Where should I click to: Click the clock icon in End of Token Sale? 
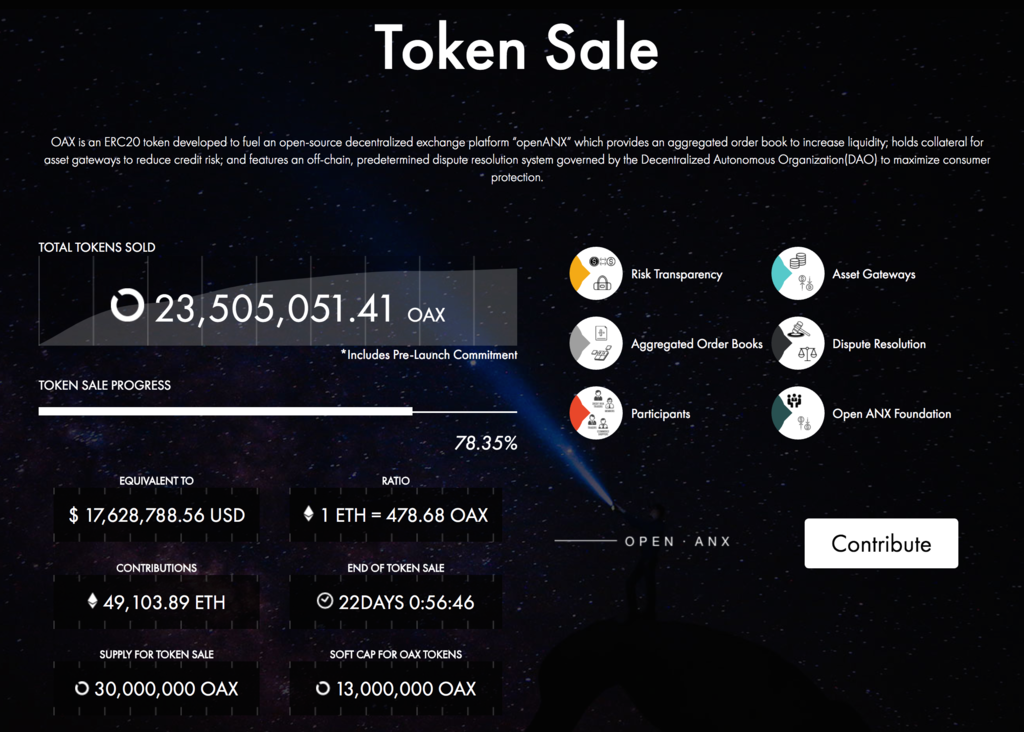pos(324,602)
